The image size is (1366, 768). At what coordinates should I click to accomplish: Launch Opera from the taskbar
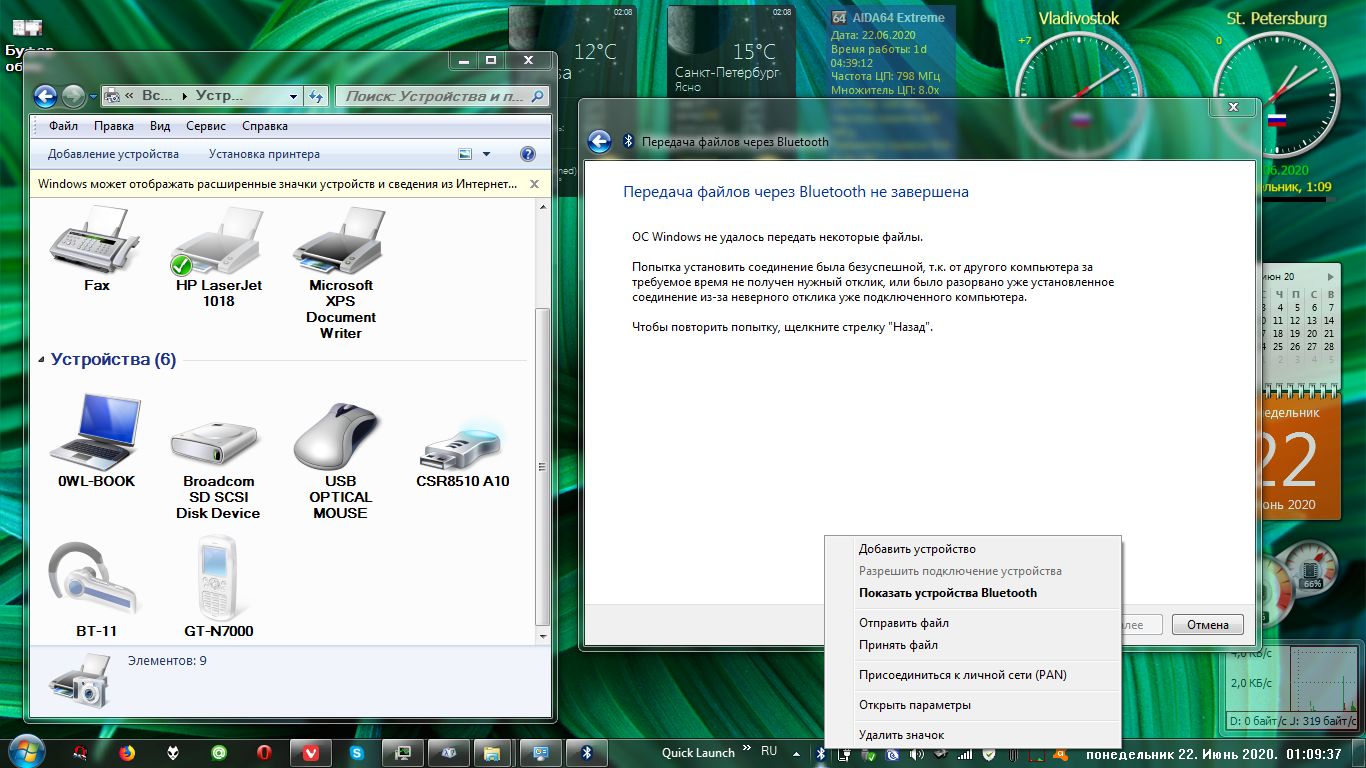(x=264, y=752)
